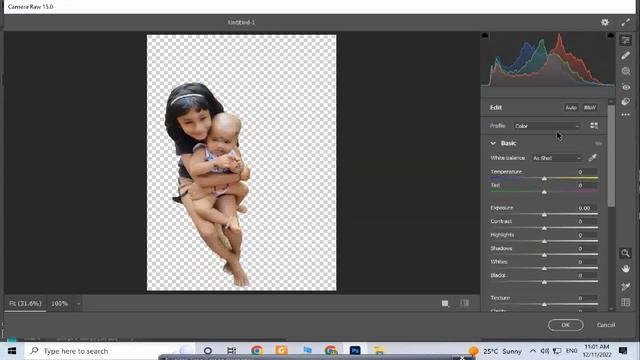Open File Explorer on taskbar

click(379, 351)
